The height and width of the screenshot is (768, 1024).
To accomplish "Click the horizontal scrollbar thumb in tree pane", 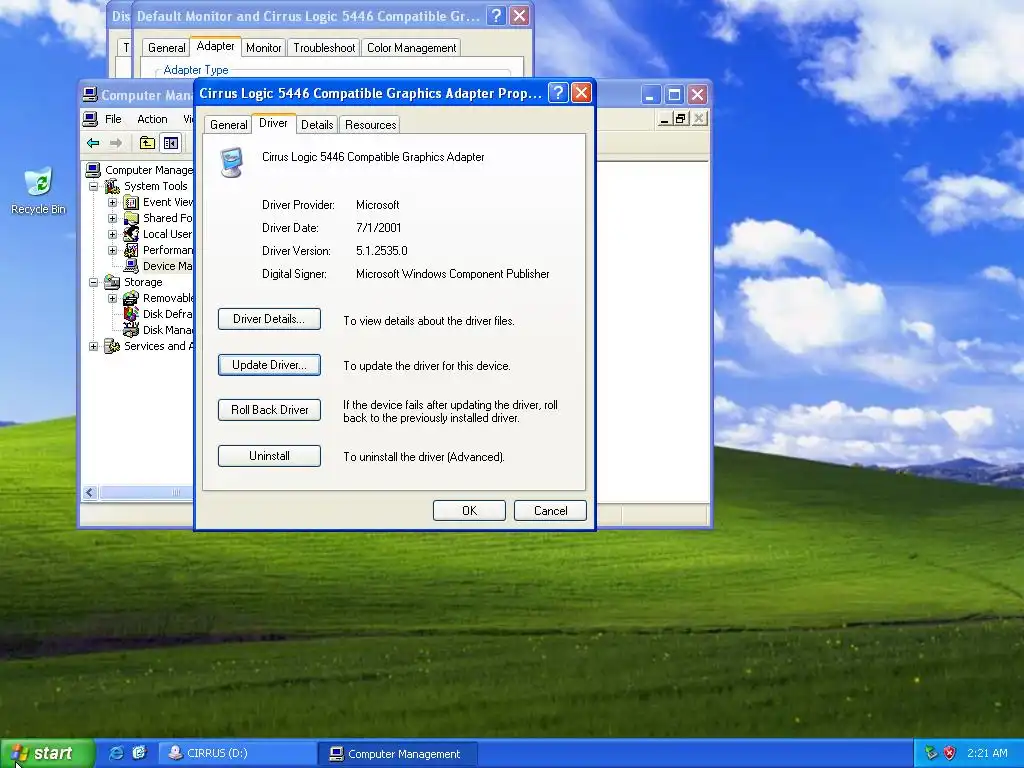I will [x=146, y=492].
